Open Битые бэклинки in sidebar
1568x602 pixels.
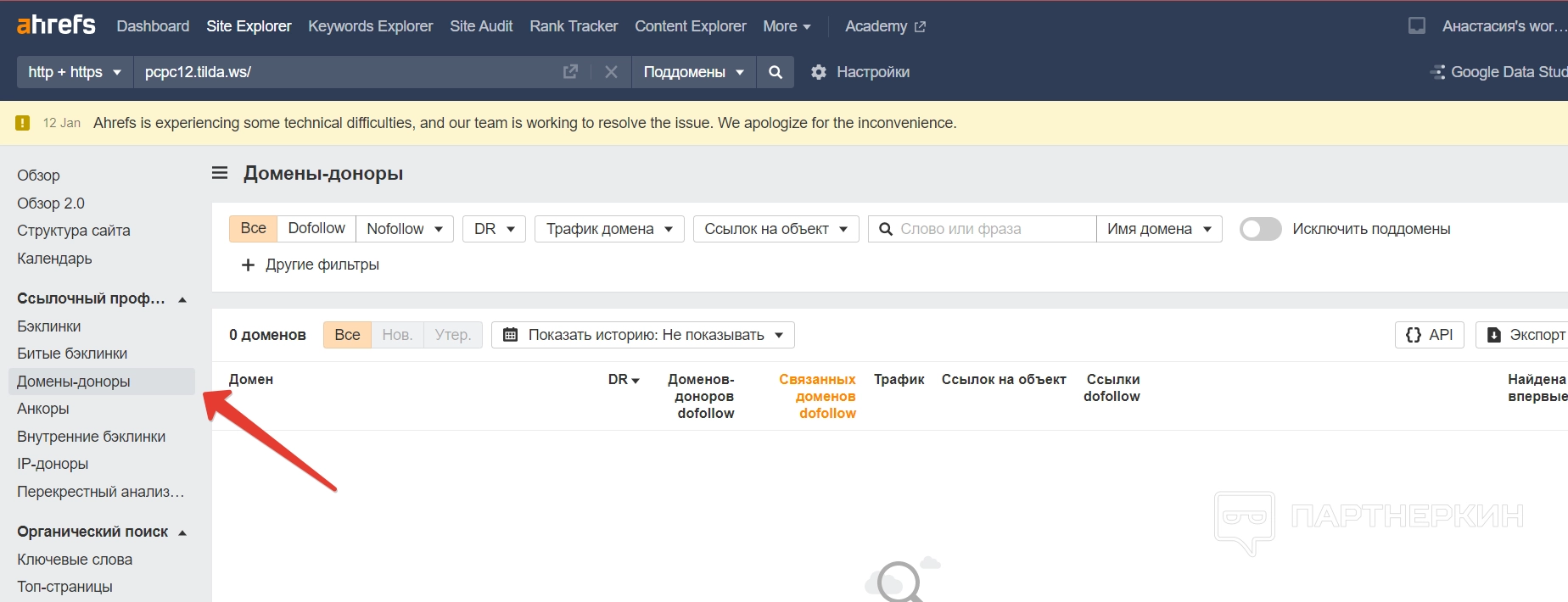72,354
